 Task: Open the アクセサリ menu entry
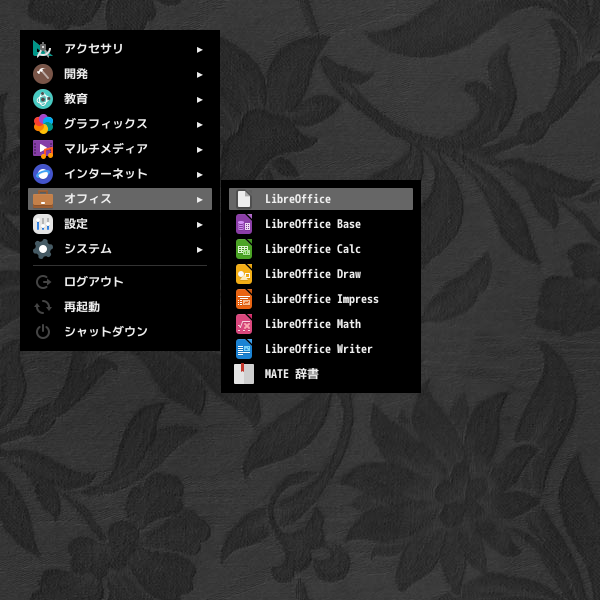coord(120,49)
